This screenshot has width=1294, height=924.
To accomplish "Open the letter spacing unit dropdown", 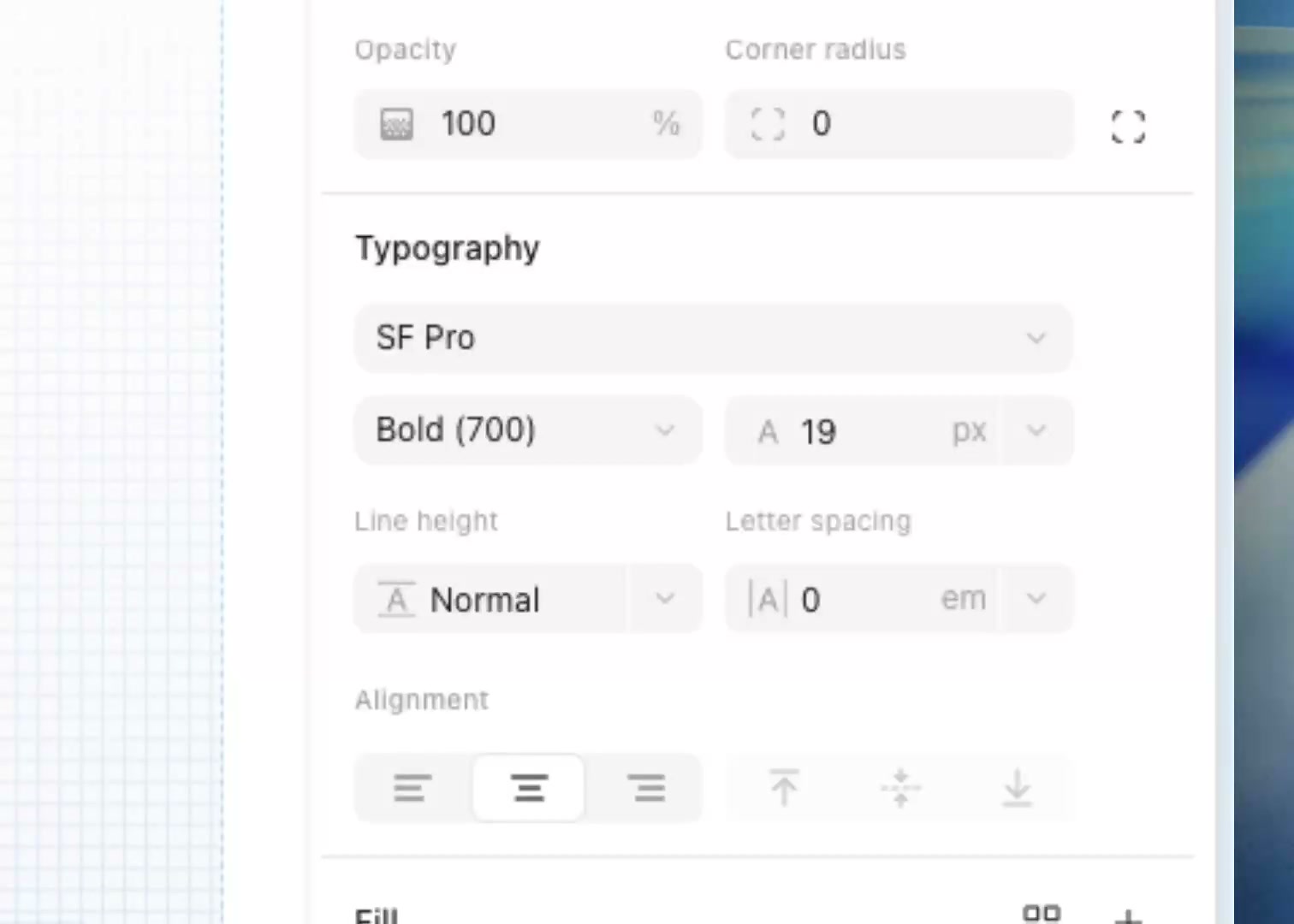I will (1036, 598).
